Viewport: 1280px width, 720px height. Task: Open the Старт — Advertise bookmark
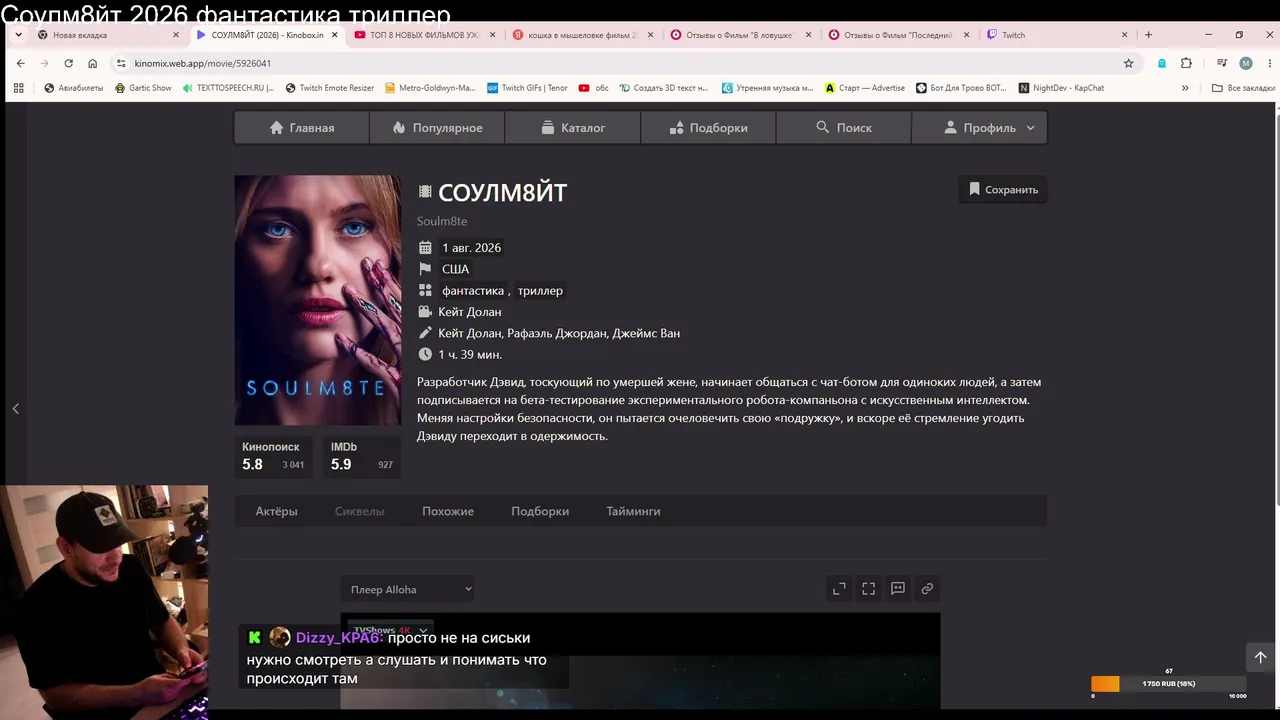pos(865,88)
